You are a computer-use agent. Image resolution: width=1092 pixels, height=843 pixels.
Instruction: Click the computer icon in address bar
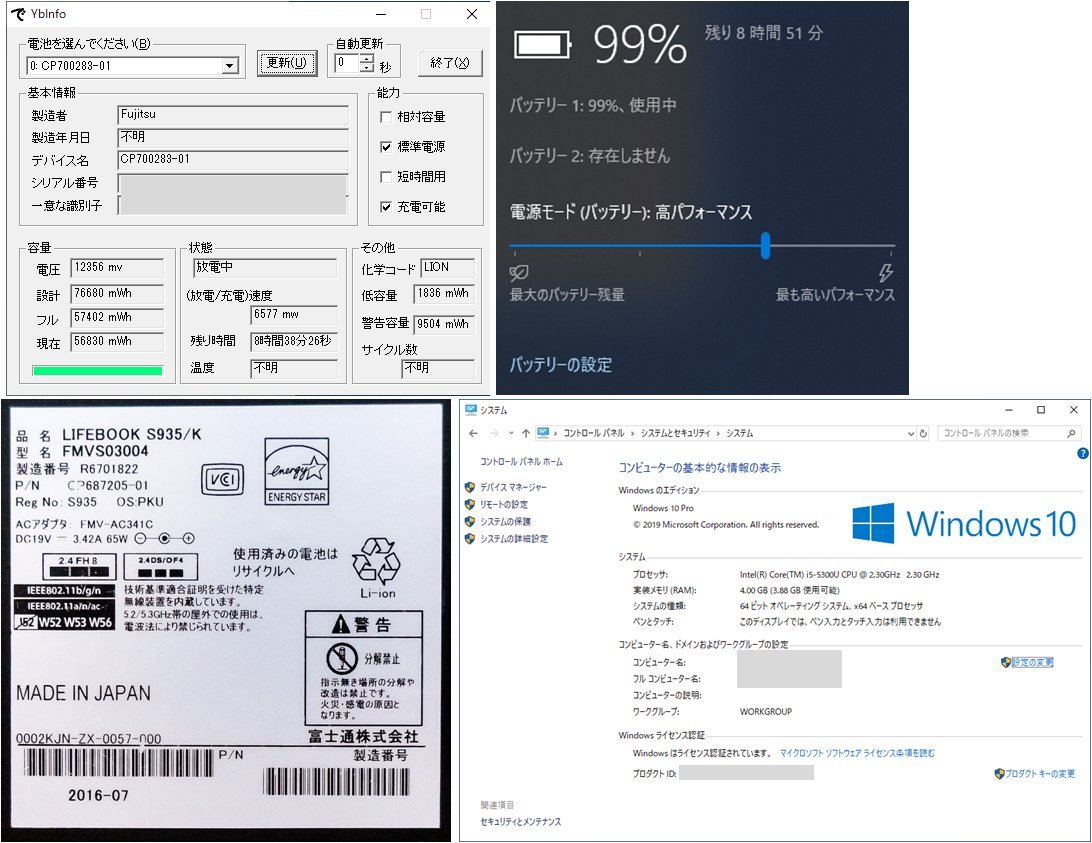click(x=543, y=433)
